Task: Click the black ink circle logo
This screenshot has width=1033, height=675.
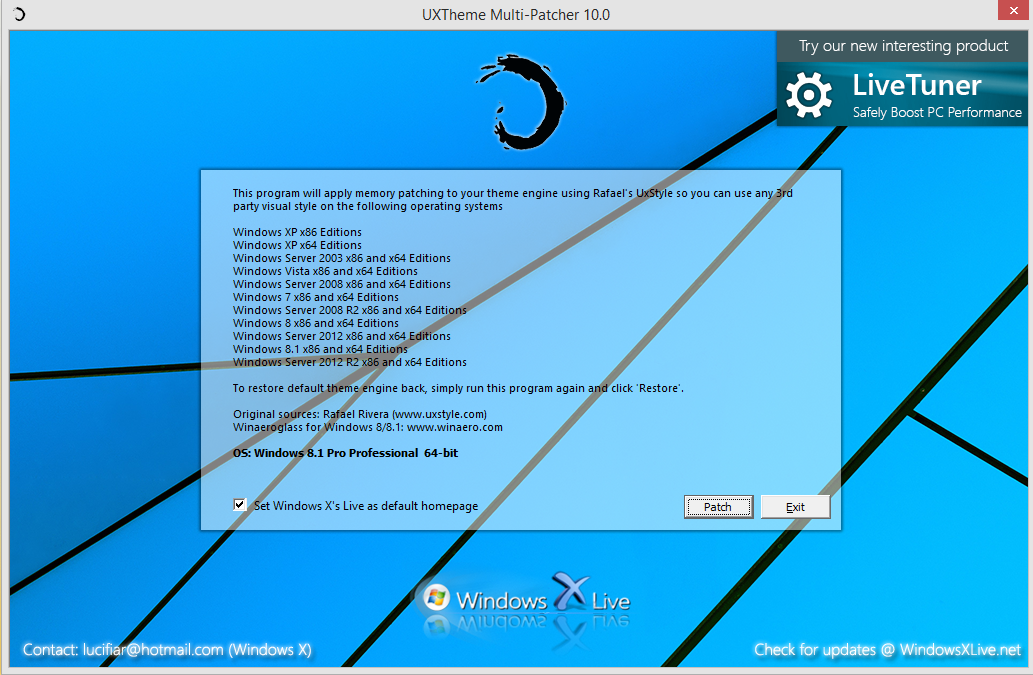Action: click(x=521, y=102)
